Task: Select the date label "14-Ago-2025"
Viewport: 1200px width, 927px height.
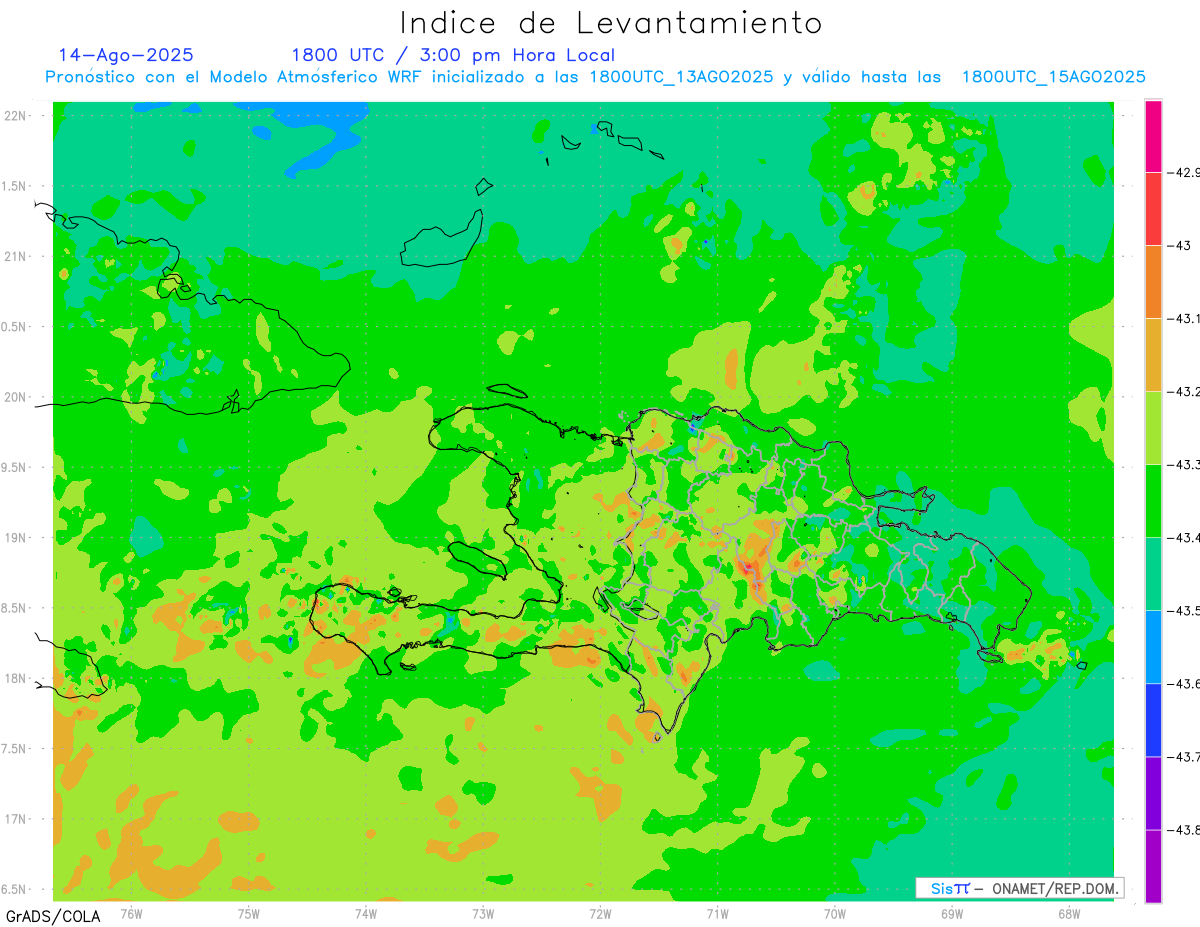Action: pyautogui.click(x=126, y=55)
